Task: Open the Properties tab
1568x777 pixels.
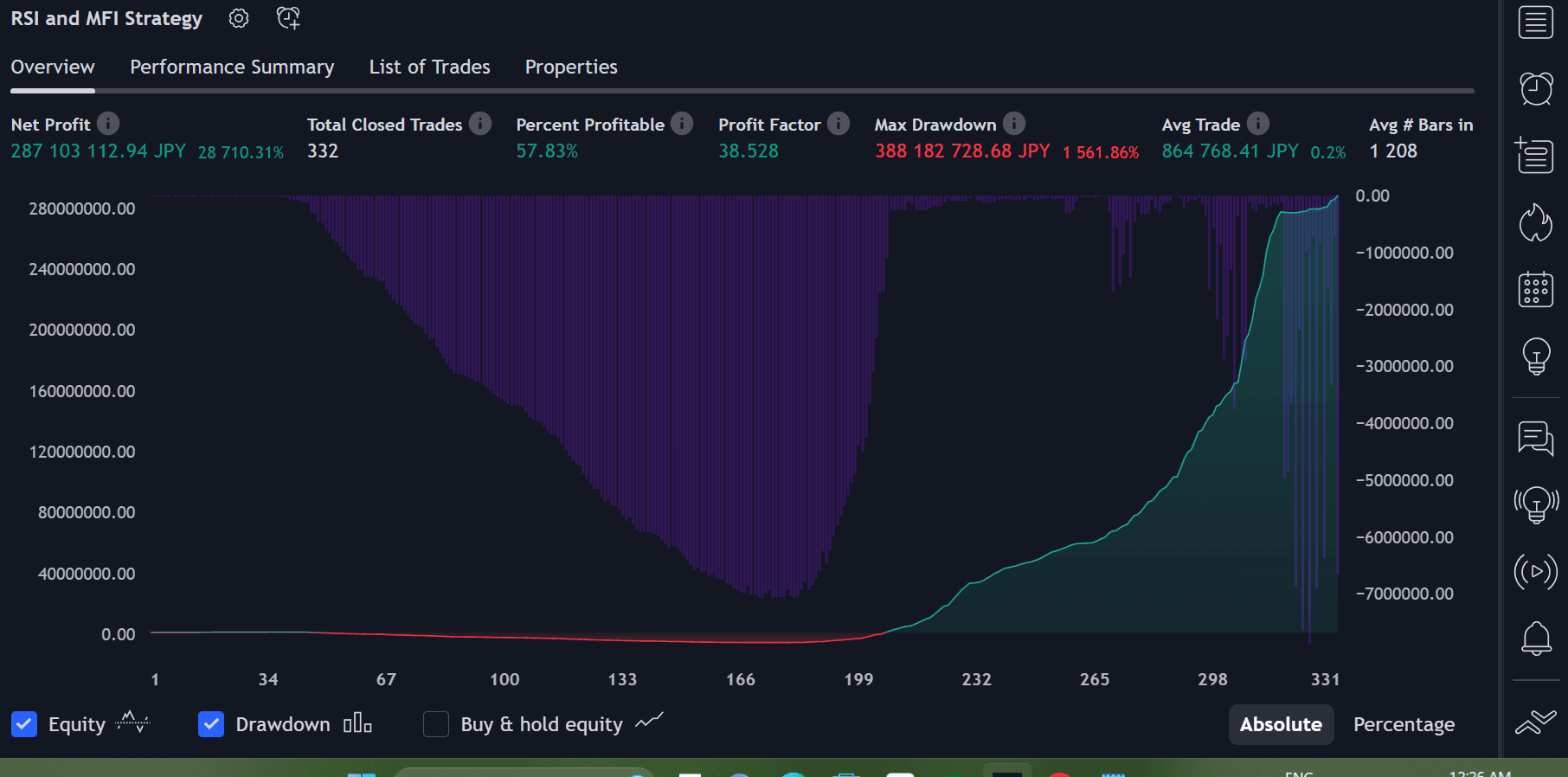Action: click(x=571, y=67)
